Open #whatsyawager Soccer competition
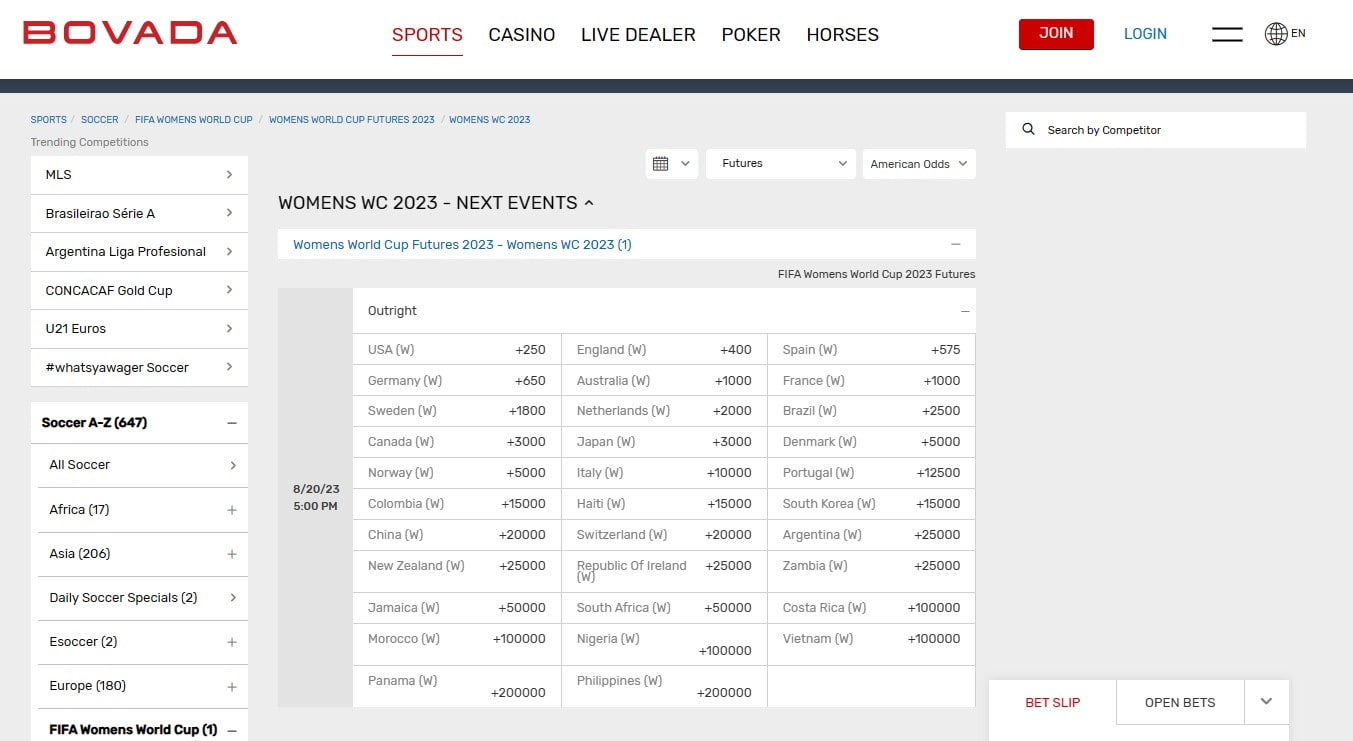 pos(139,367)
